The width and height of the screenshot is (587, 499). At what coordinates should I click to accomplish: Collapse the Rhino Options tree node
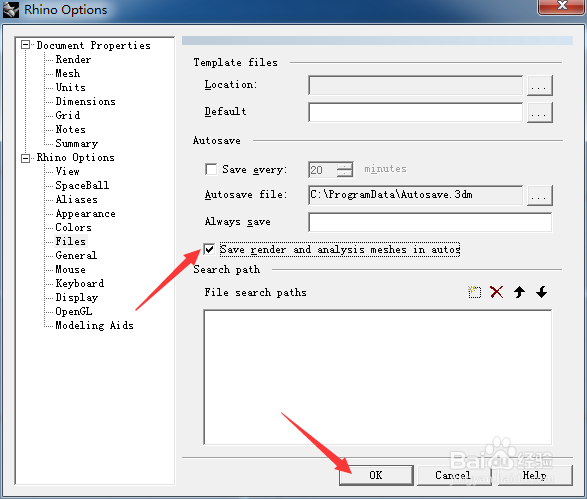[x=25, y=158]
